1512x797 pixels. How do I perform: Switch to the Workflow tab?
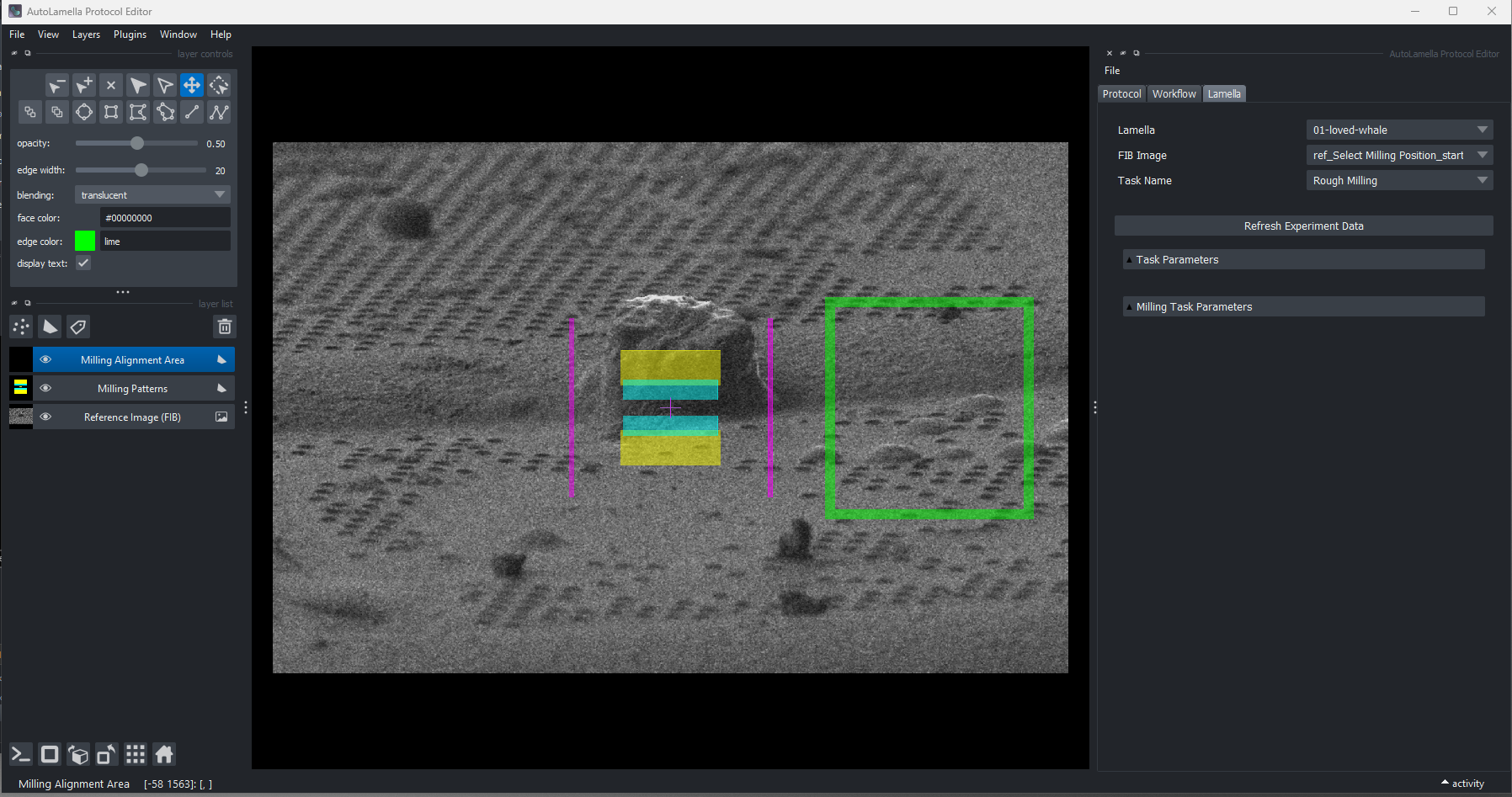tap(1174, 93)
